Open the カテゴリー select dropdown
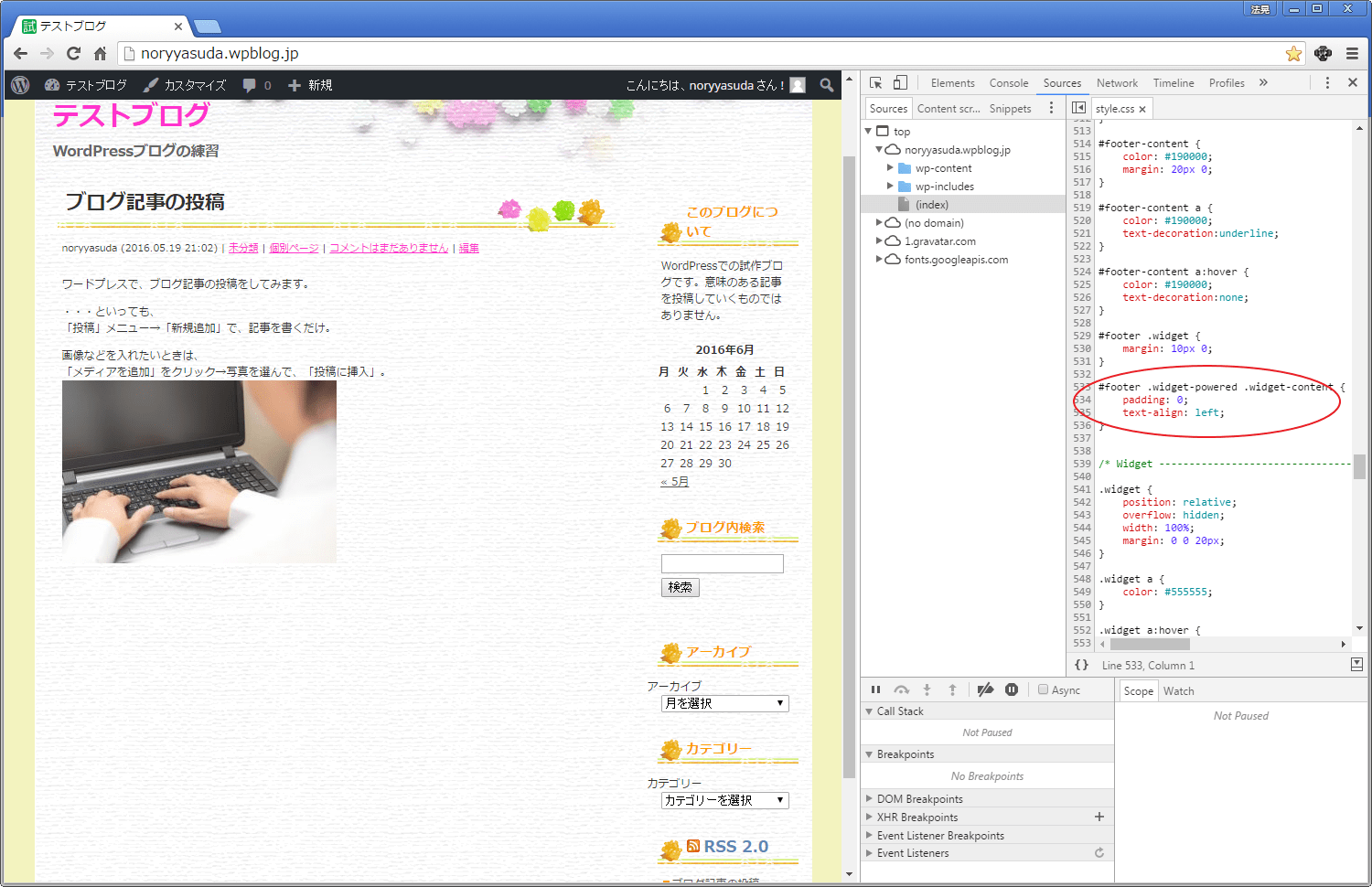1372x887 pixels. (724, 800)
